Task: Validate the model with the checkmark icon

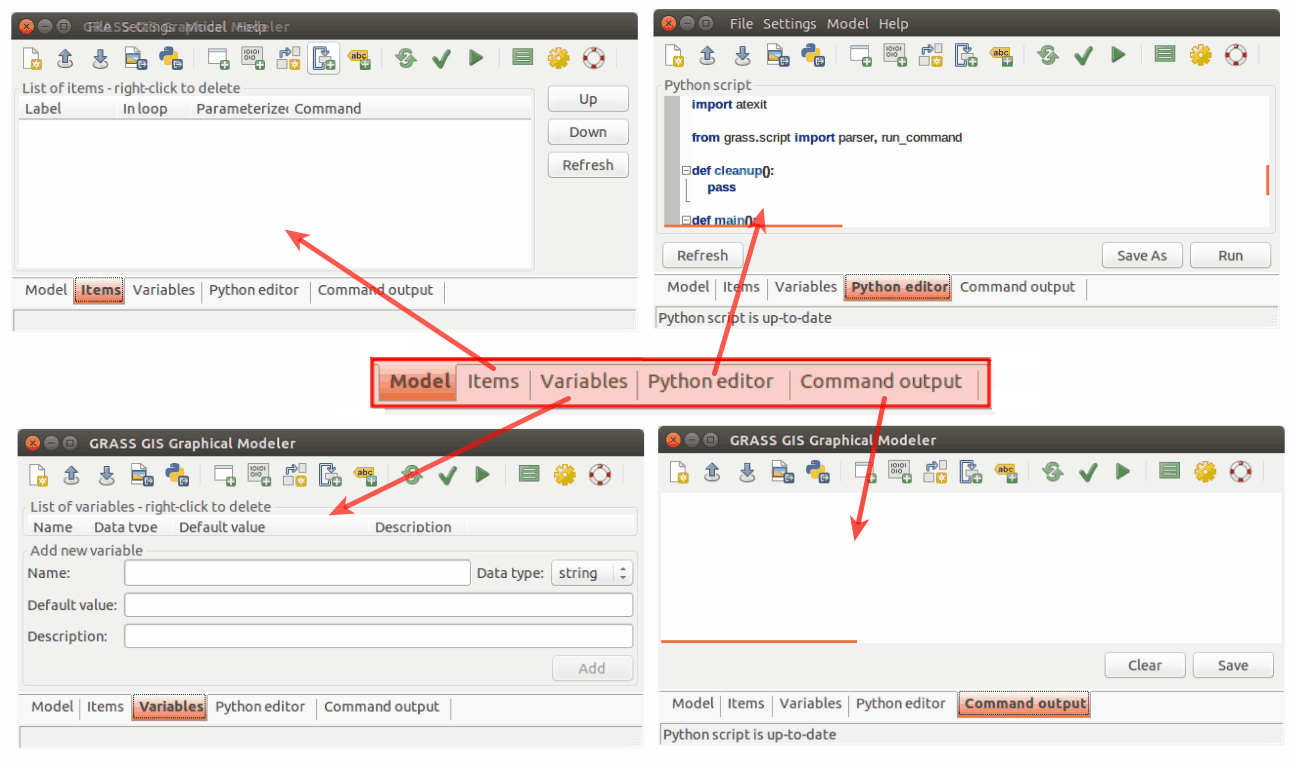Action: (x=441, y=58)
